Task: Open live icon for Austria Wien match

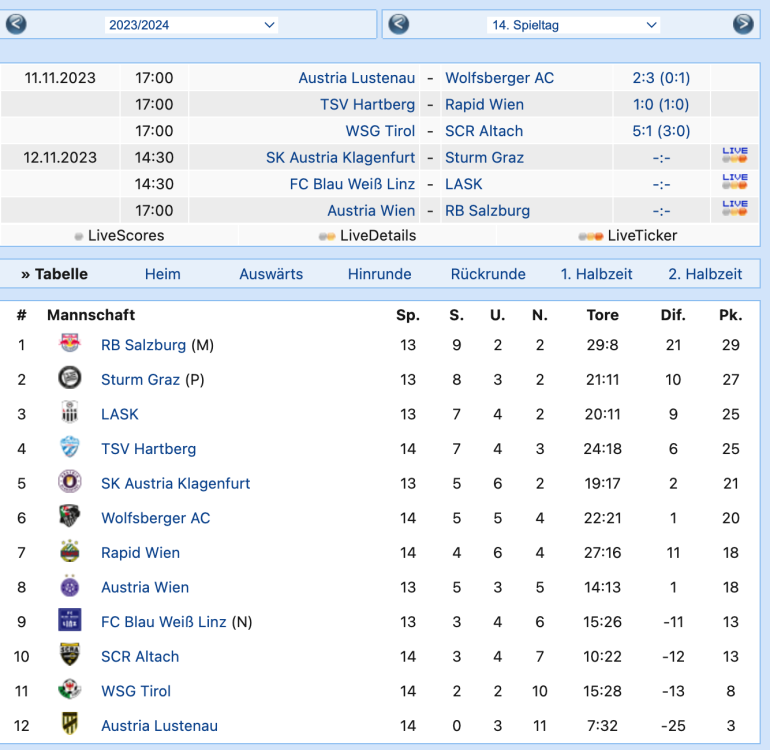Action: 734,210
